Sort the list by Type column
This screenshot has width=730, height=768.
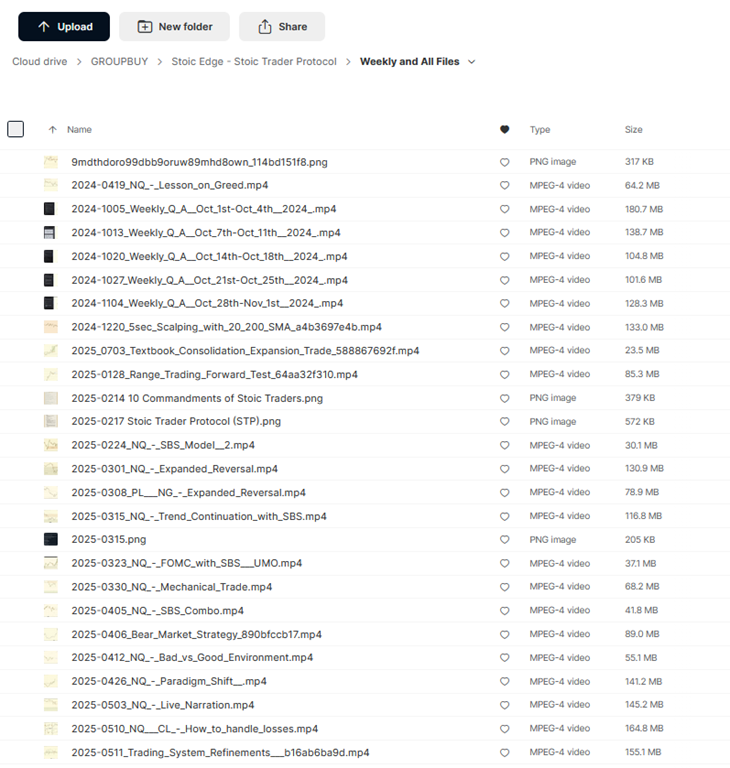click(x=540, y=130)
